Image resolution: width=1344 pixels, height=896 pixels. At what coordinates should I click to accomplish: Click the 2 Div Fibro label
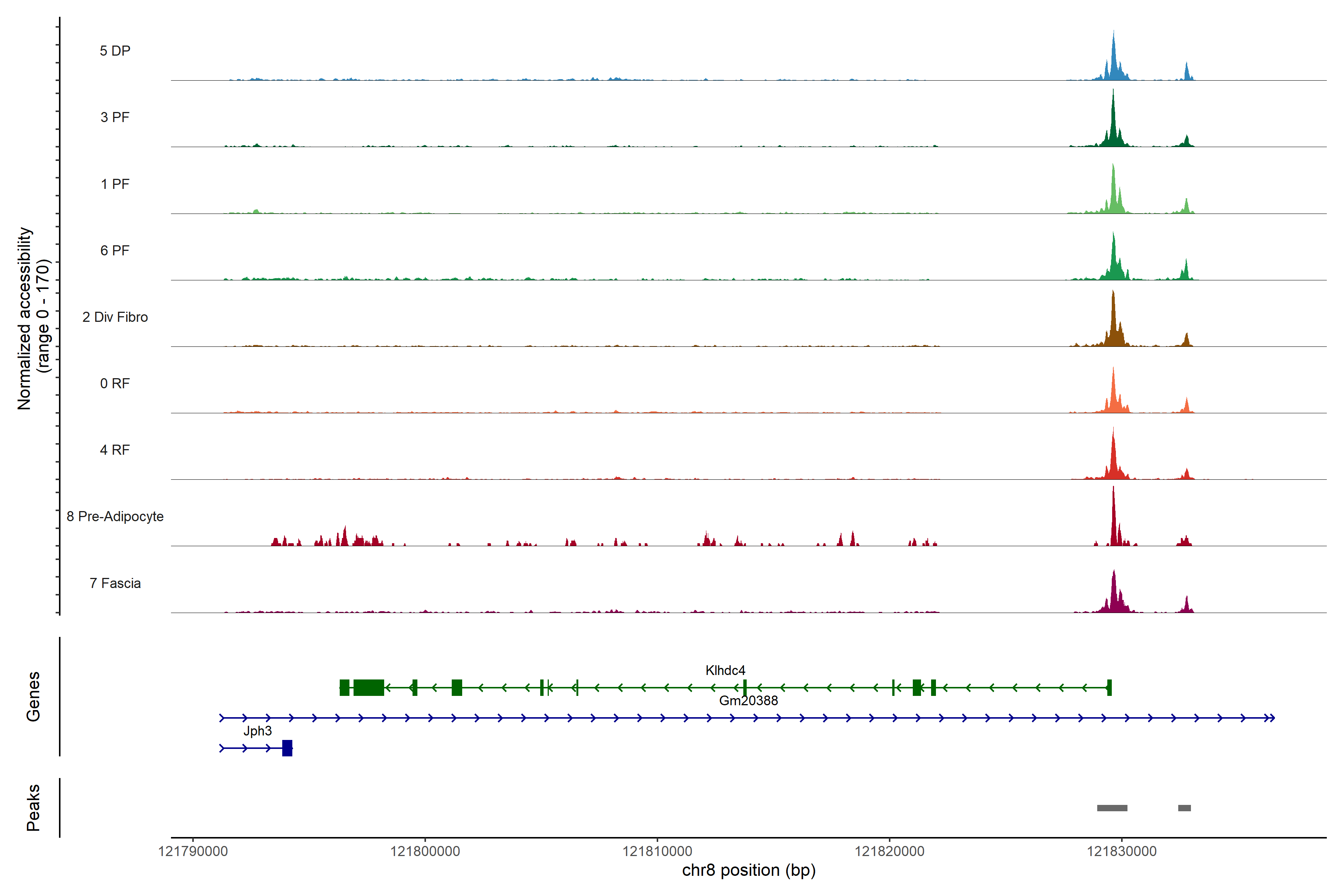click(x=115, y=317)
